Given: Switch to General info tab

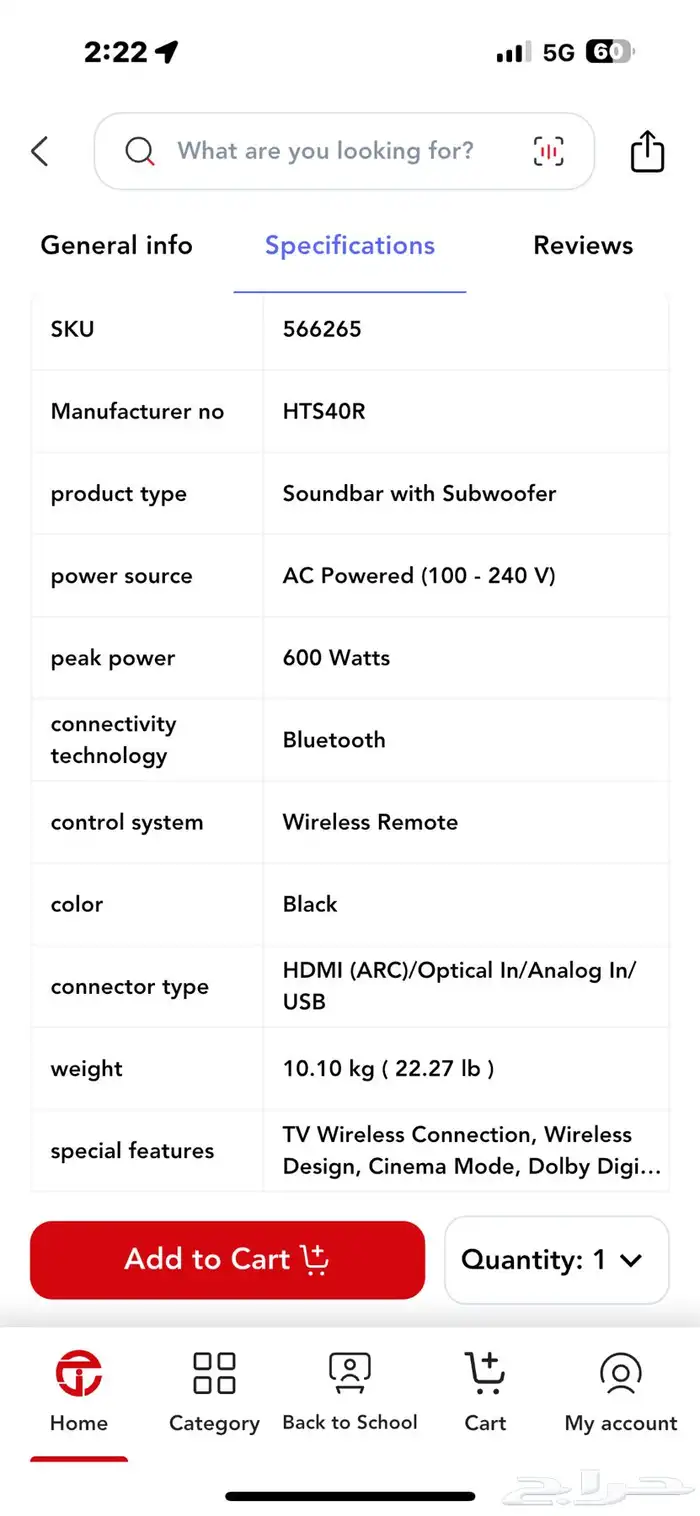Looking at the screenshot, I should coord(116,245).
